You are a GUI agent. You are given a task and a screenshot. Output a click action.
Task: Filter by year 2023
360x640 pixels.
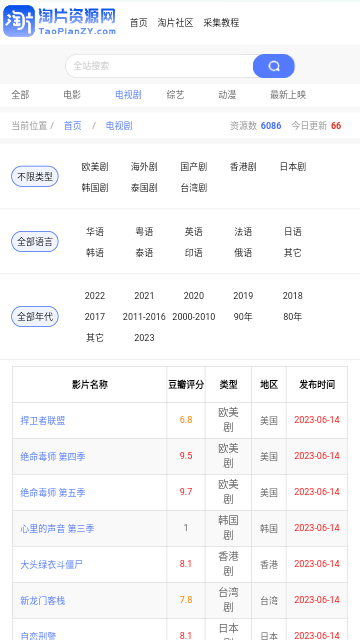coord(144,338)
